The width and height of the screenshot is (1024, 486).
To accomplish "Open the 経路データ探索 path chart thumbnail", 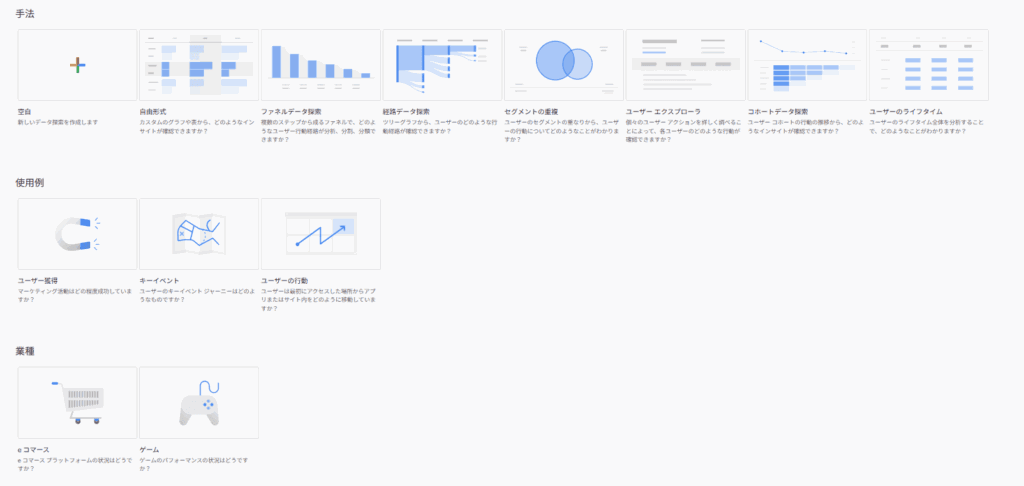I will (442, 65).
